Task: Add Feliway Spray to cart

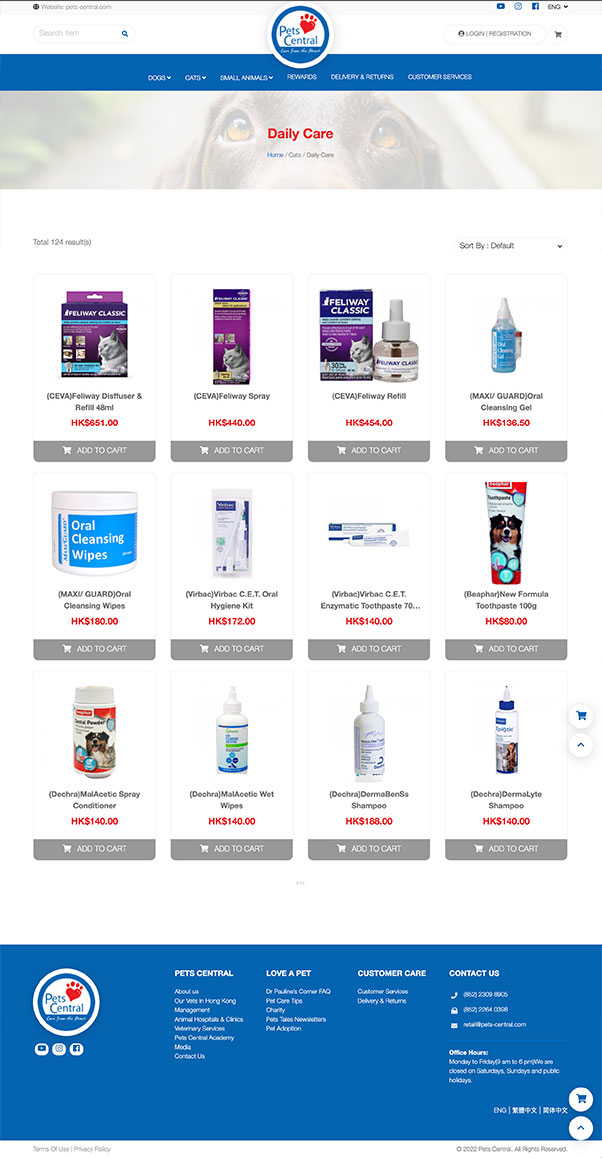Action: point(231,450)
